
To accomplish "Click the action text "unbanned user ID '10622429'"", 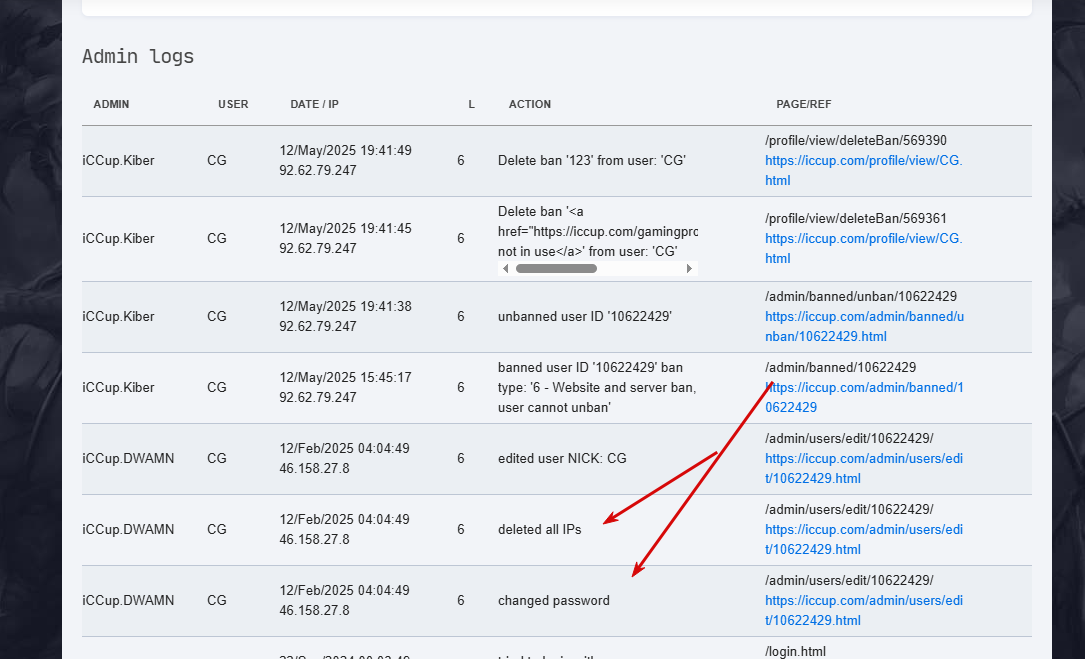I will tap(585, 316).
